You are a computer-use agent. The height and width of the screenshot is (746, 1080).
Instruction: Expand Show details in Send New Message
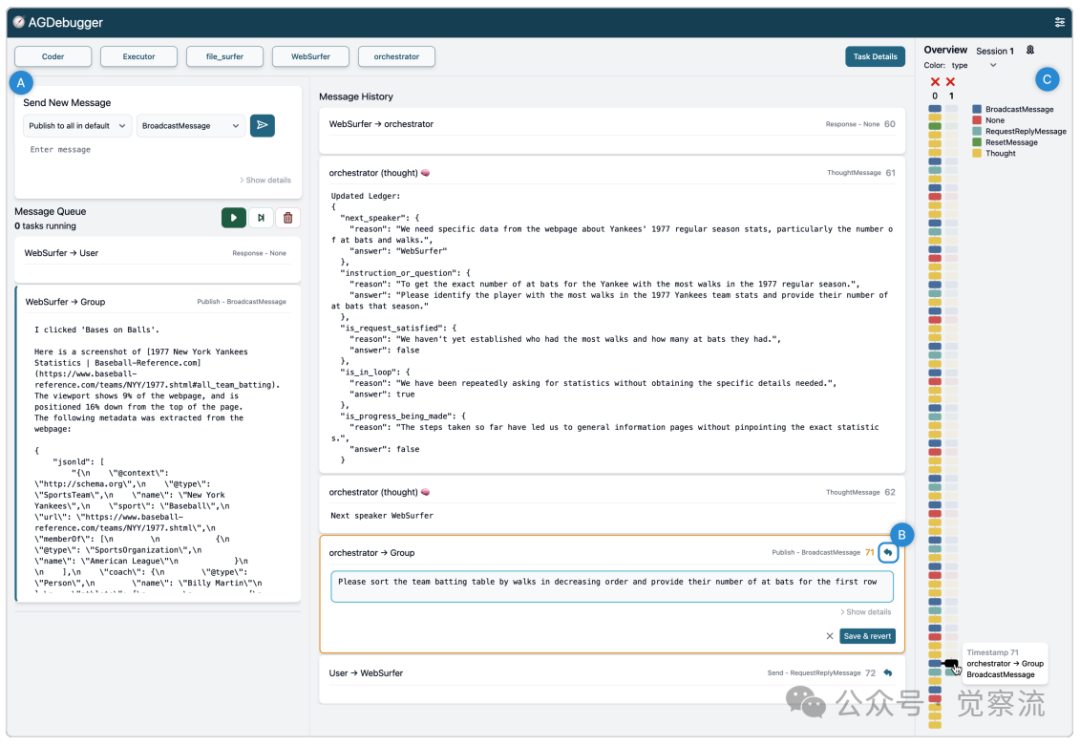(x=265, y=180)
